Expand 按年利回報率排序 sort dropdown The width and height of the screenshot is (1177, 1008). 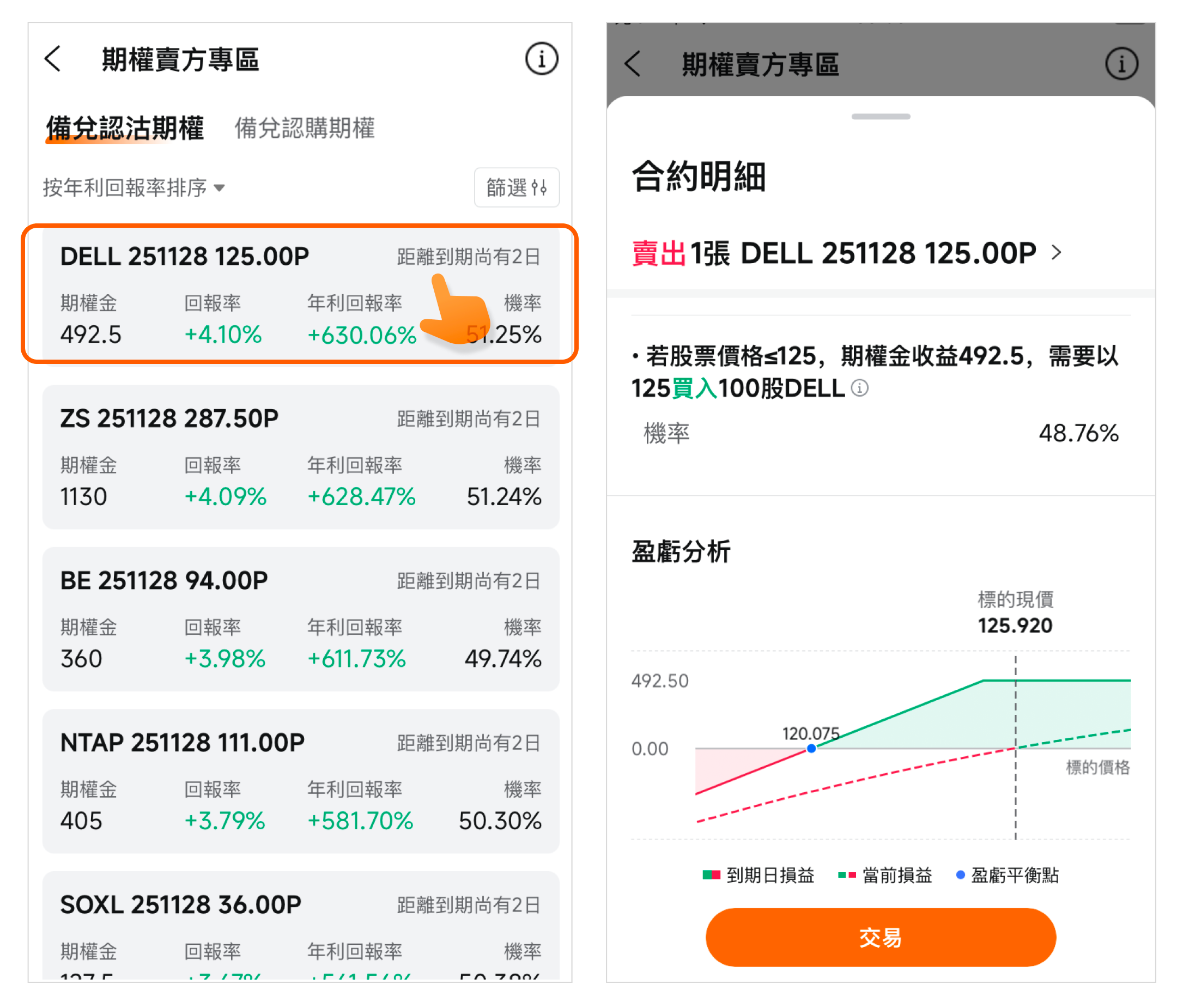coord(134,187)
